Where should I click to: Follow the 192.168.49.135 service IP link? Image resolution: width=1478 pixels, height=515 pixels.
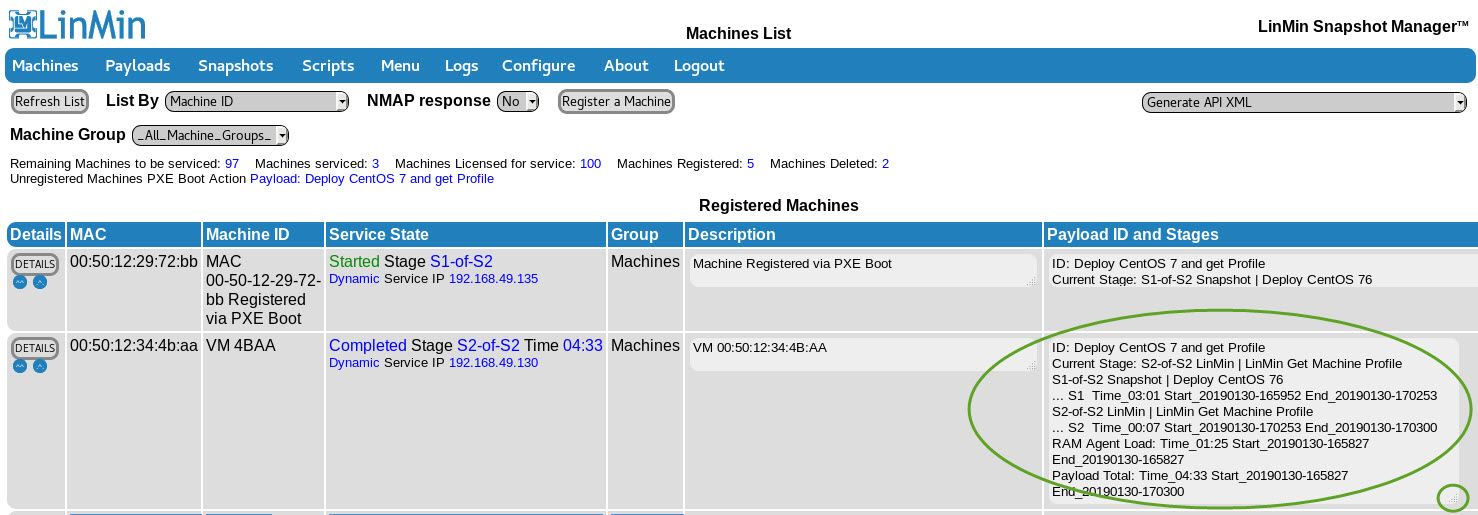(x=493, y=279)
